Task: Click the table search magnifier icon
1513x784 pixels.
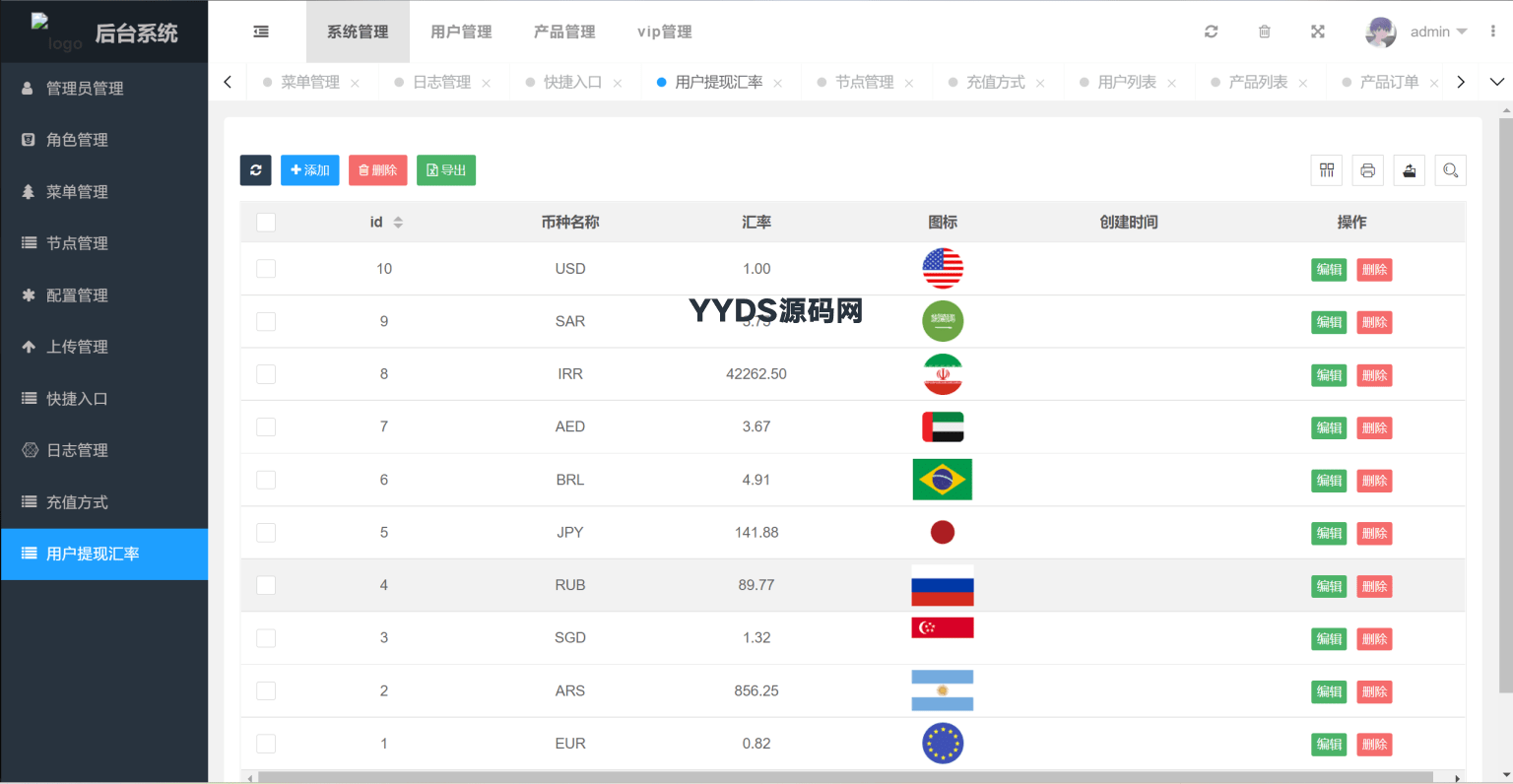Action: (x=1450, y=170)
